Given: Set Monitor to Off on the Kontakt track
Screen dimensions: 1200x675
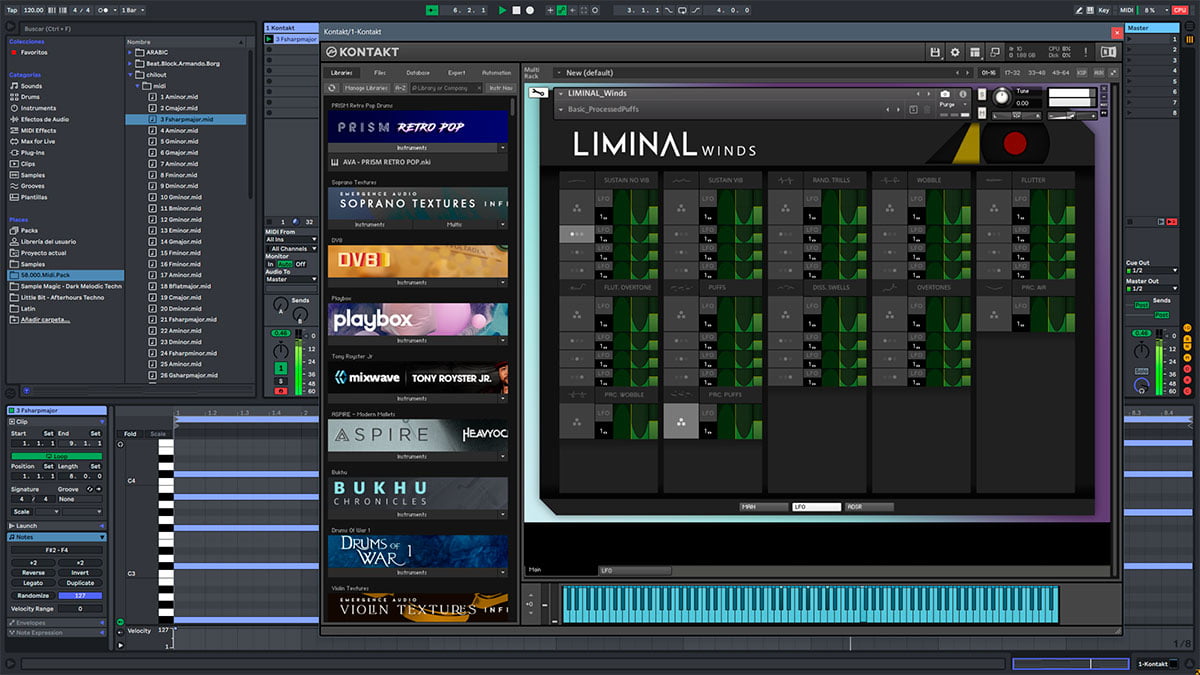Looking at the screenshot, I should [300, 264].
